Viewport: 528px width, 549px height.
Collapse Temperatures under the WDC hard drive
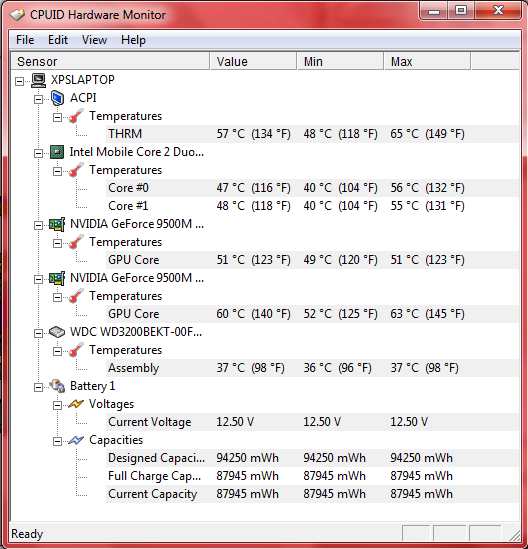click(x=57, y=351)
